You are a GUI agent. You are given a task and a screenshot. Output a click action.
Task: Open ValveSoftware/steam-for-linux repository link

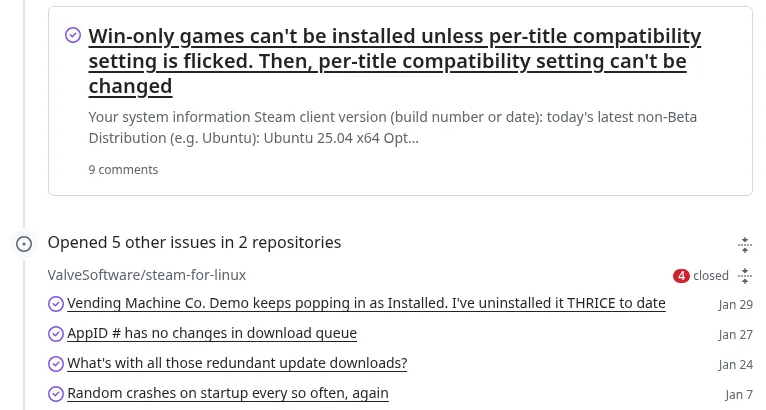(x=147, y=275)
